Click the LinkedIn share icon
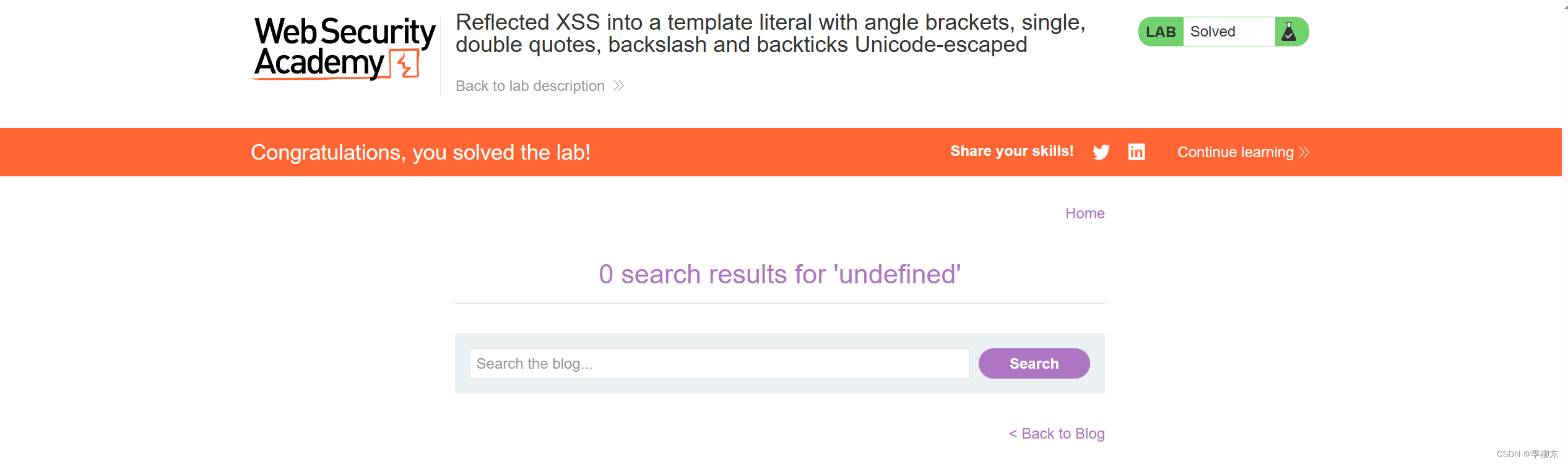1568x464 pixels. 1137,152
